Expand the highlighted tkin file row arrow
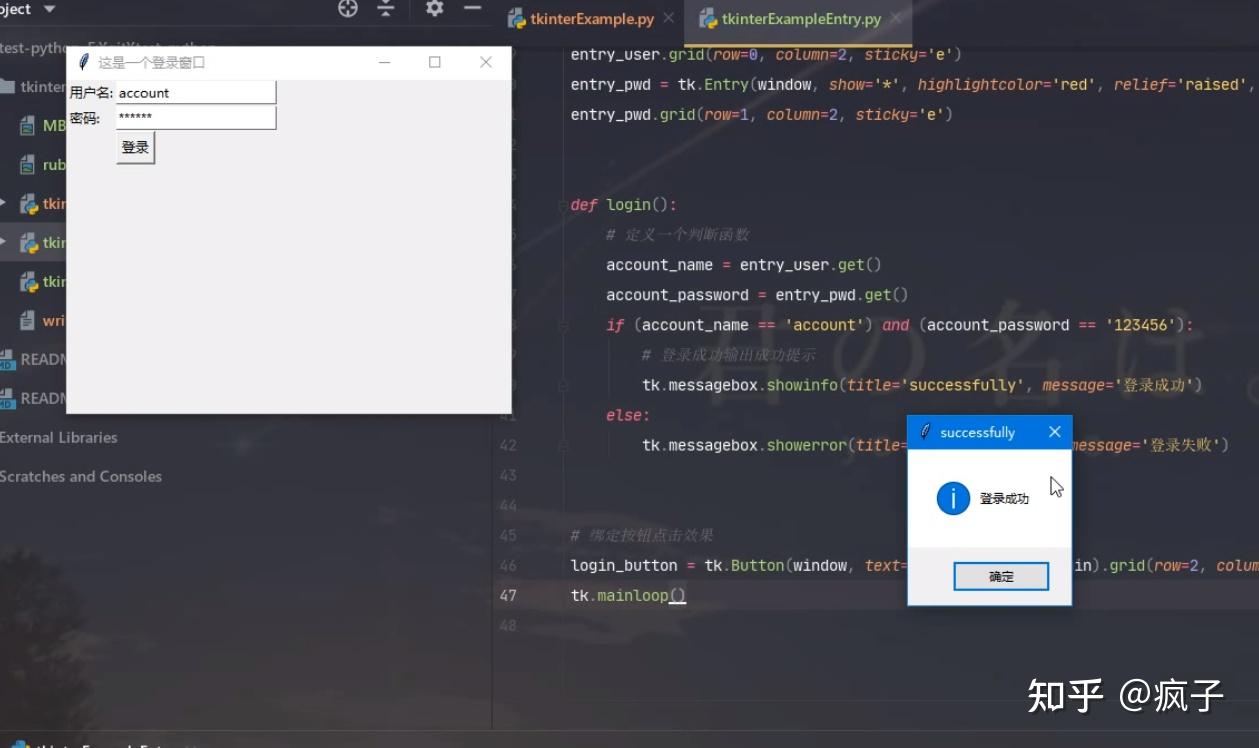Screen dimensions: 1259x748 3,242
